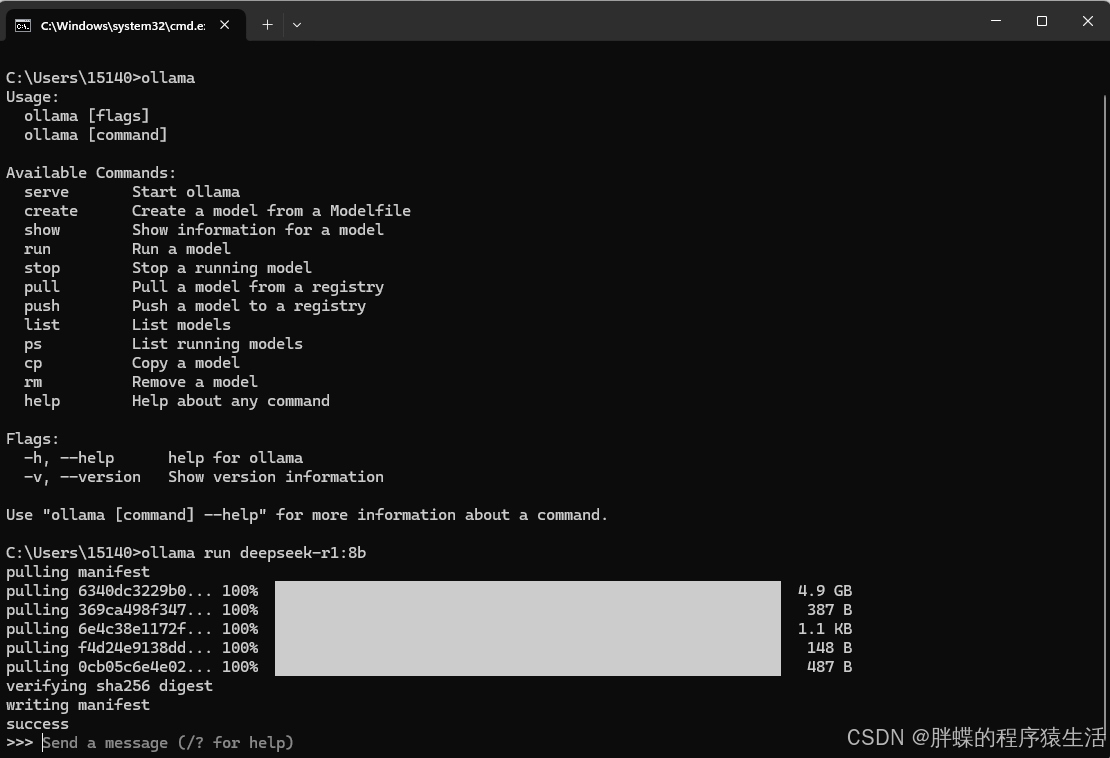Viewport: 1110px width, 758px height.
Task: Open the new tab profile dropdown
Action: coord(297,25)
